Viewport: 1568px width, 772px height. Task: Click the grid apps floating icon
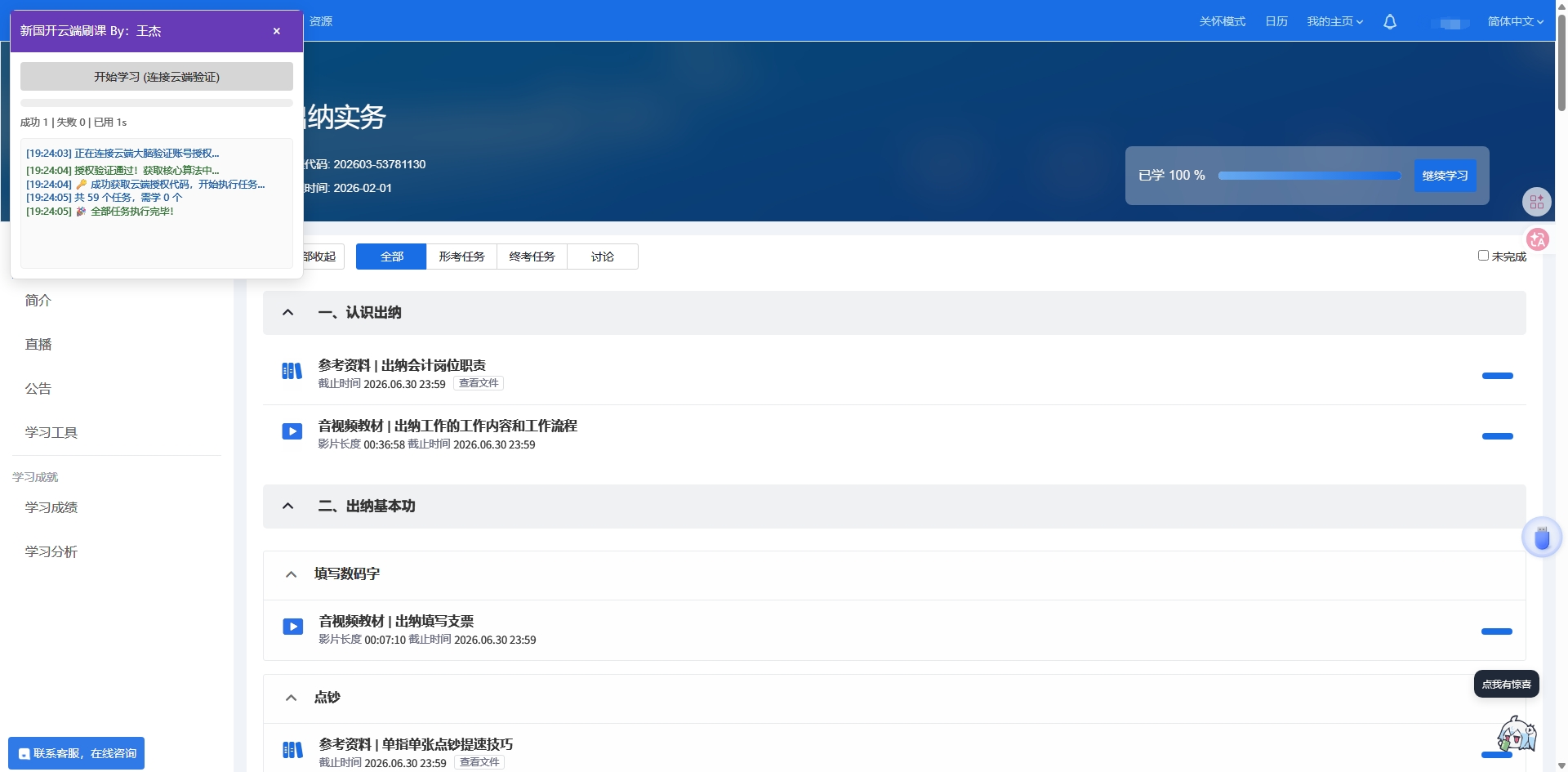point(1536,202)
